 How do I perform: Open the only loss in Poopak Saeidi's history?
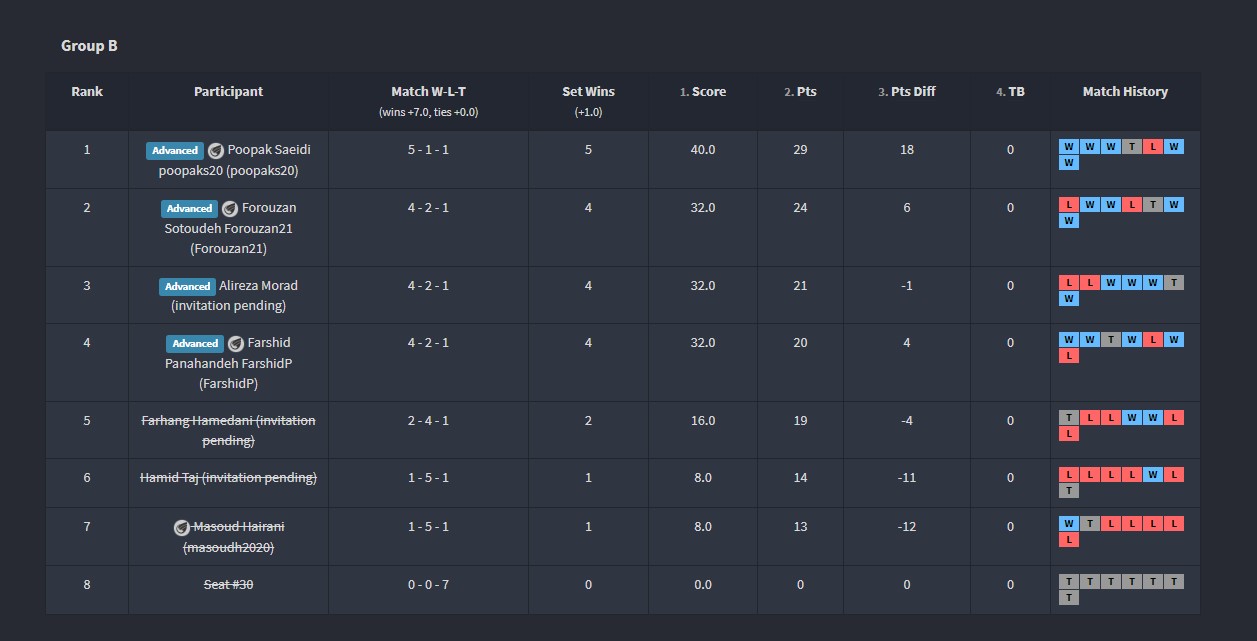(1153, 147)
